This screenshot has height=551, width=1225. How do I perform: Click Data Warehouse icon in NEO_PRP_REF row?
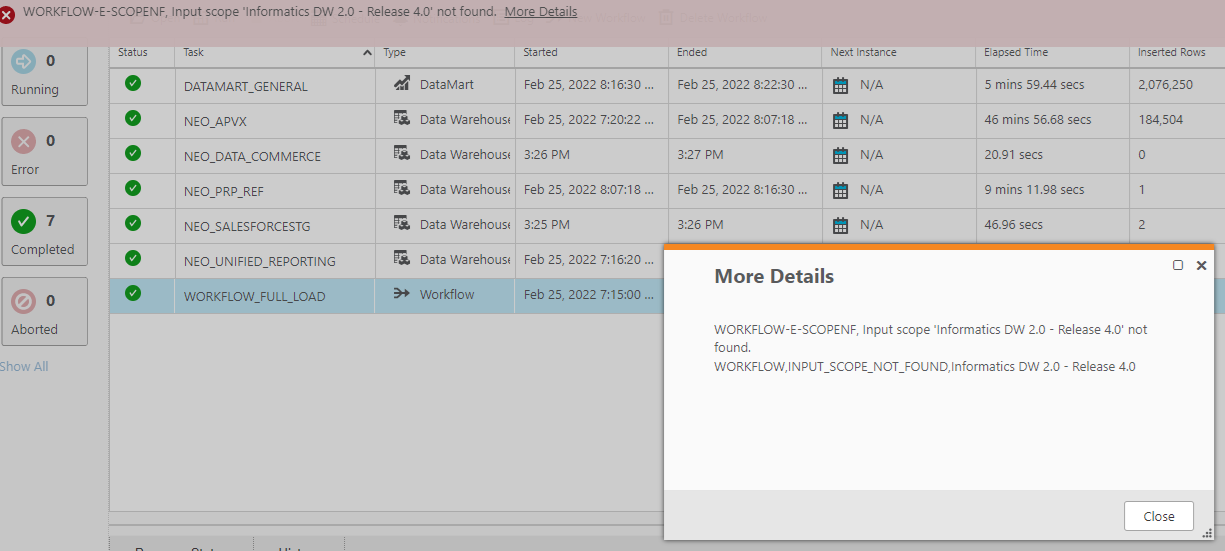coord(402,188)
